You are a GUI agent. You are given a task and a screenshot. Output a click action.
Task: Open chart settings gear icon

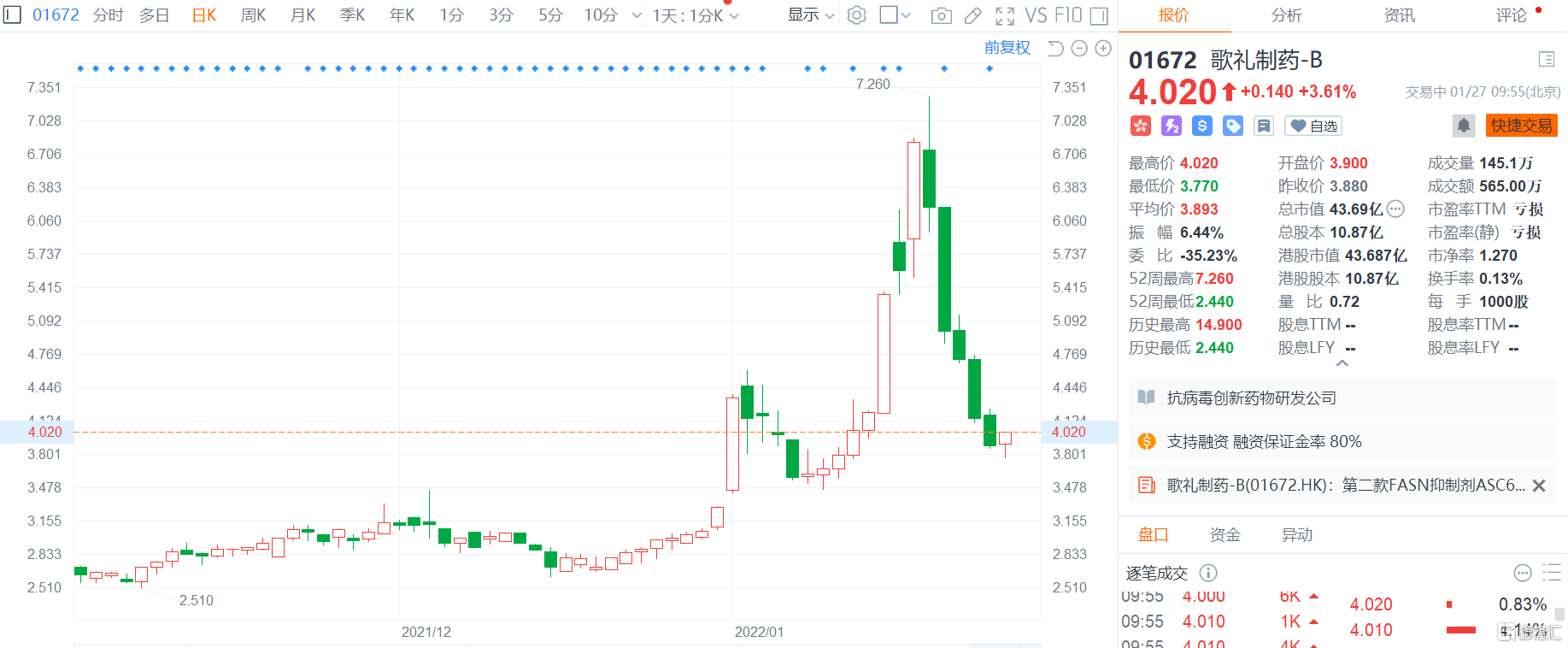tap(856, 15)
